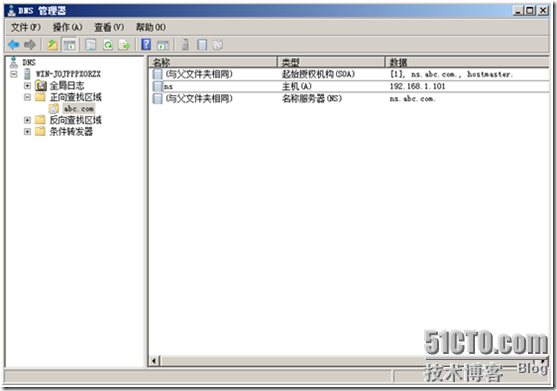Click the abc.com zone icon in tree
The image size is (557, 391).
(54, 108)
